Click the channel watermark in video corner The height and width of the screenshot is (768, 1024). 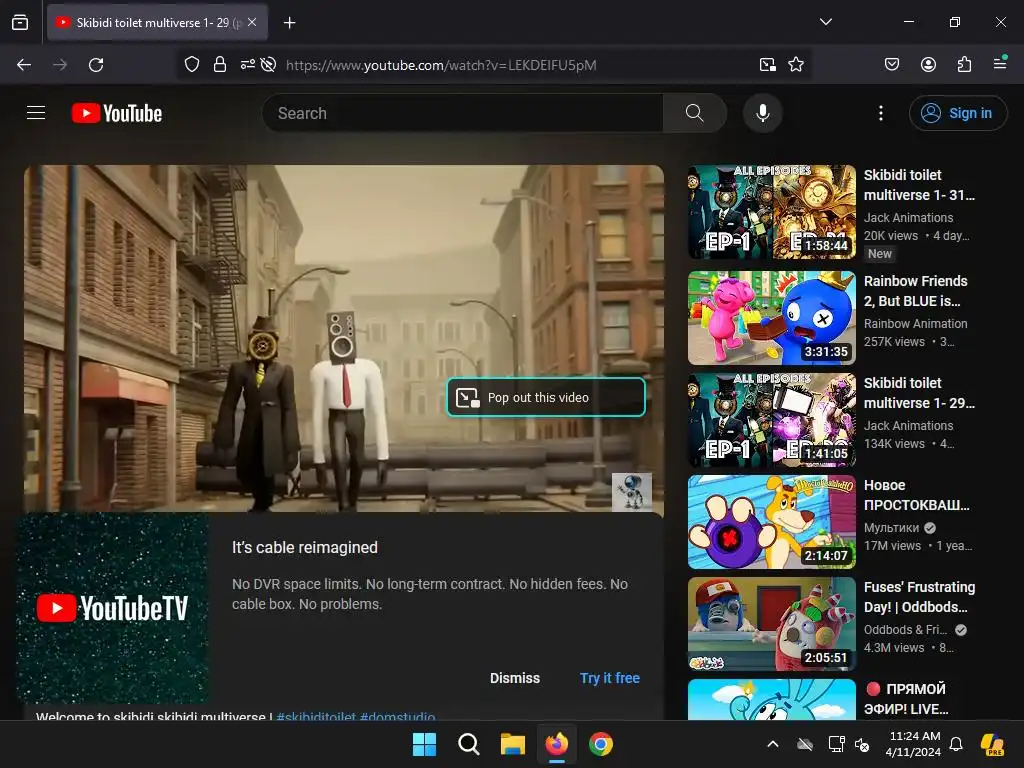click(632, 492)
